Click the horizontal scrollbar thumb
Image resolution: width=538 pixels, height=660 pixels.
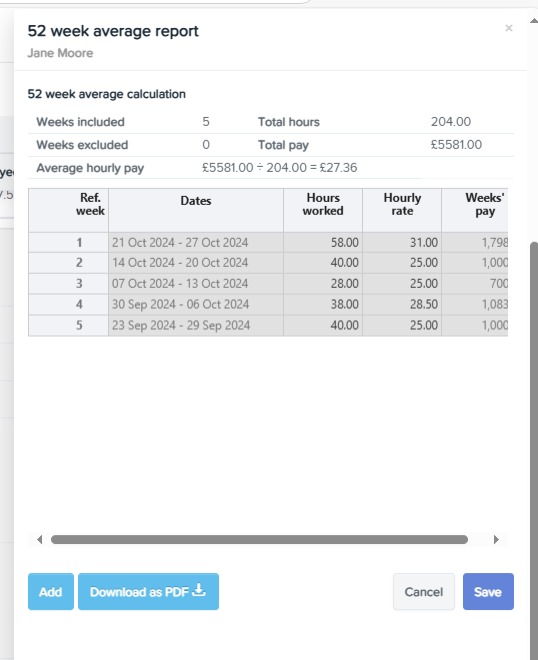pos(259,540)
